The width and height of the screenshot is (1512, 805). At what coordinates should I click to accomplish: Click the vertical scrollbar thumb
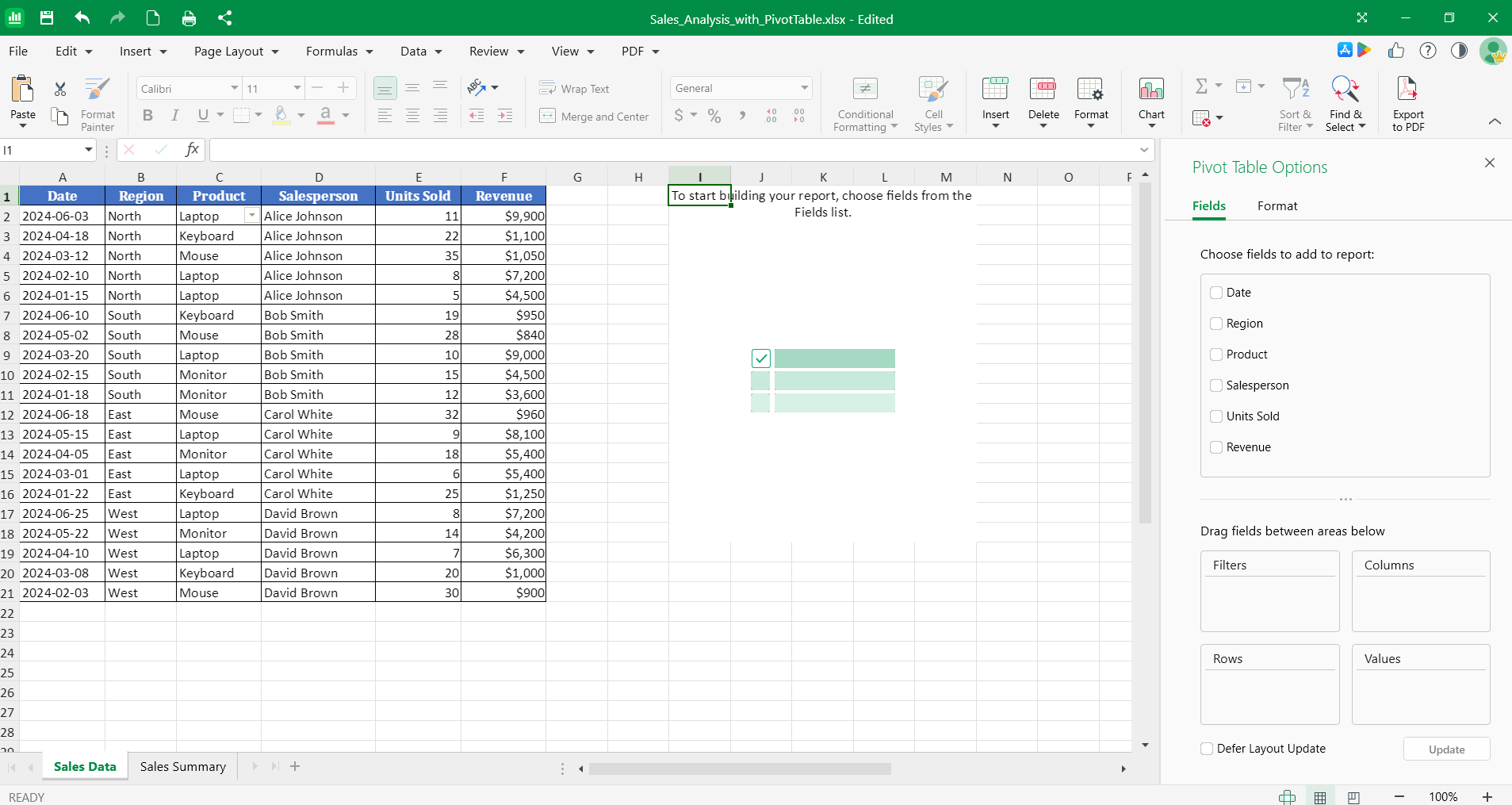pyautogui.click(x=1145, y=353)
